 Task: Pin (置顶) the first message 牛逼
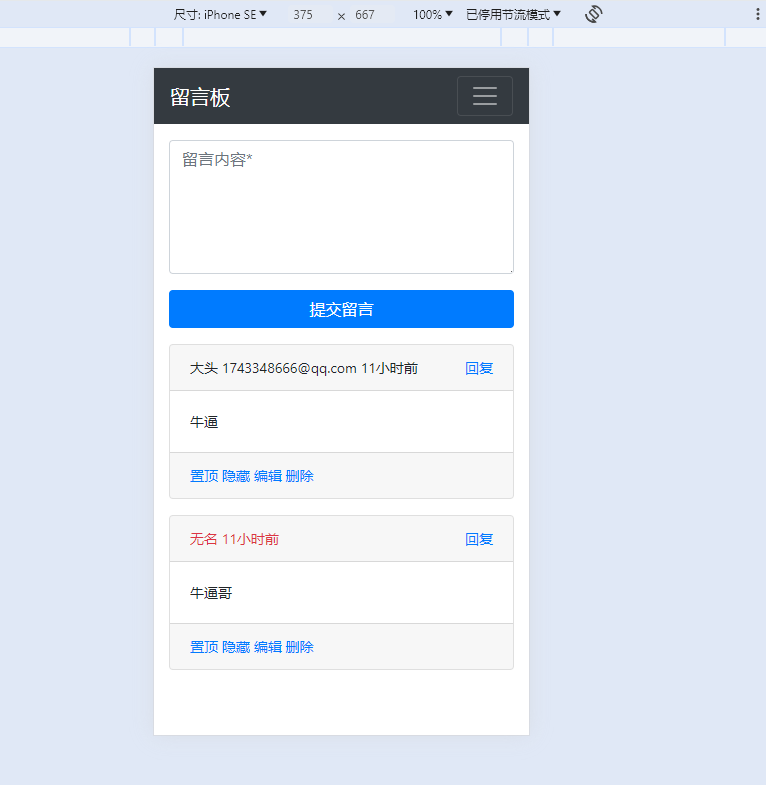pos(204,476)
